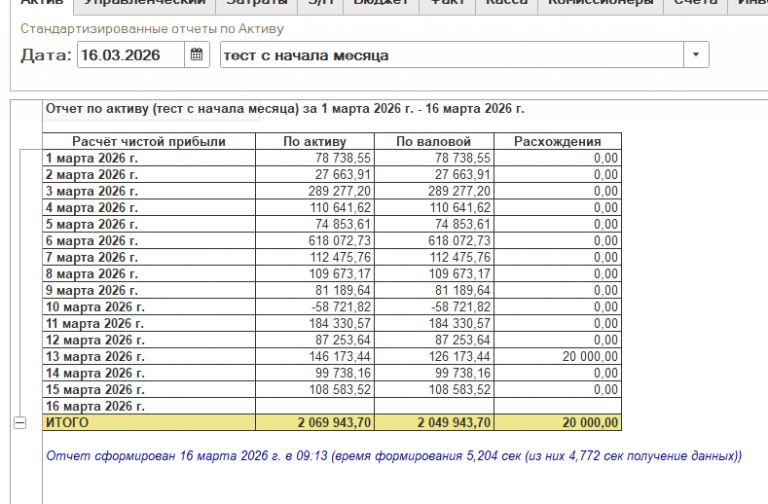Select the По валовой cell 109 673,17
This screenshot has width=768, height=504.
coord(434,274)
